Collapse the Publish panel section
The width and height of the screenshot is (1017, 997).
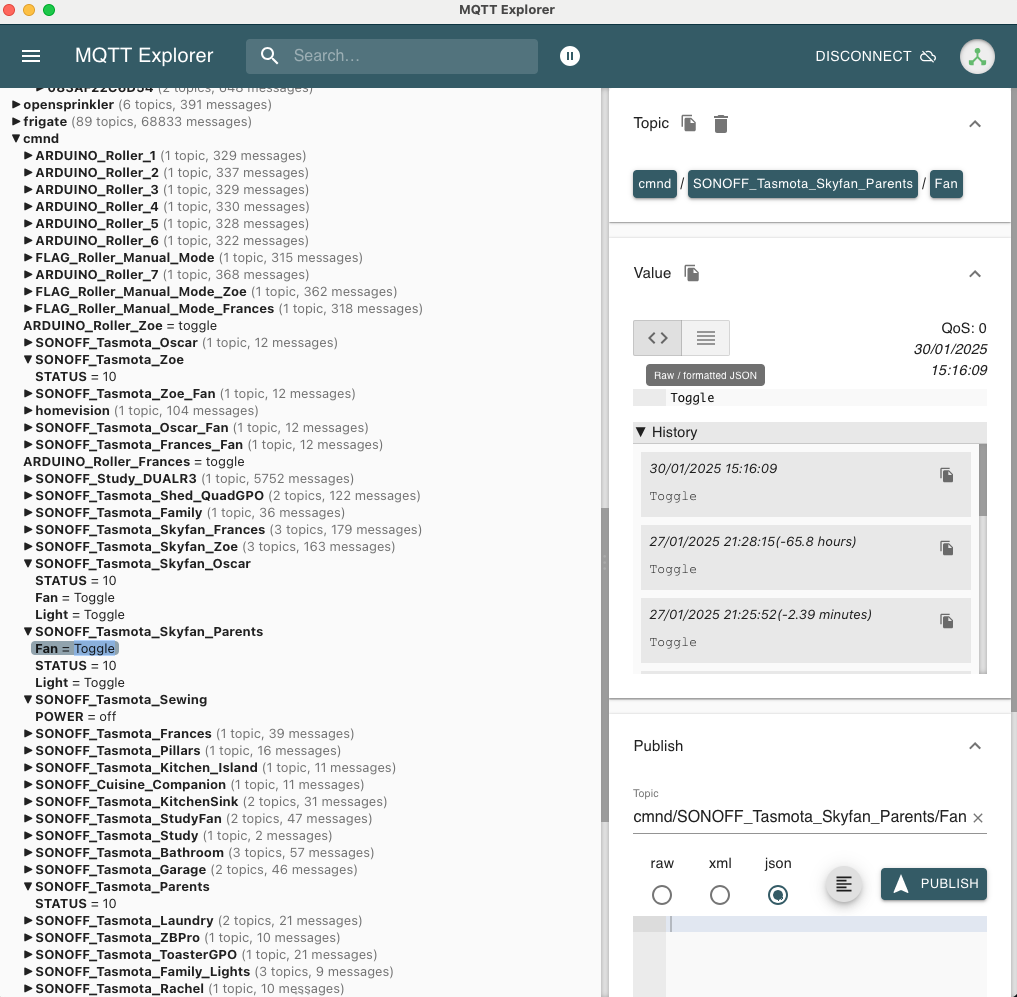pos(975,746)
